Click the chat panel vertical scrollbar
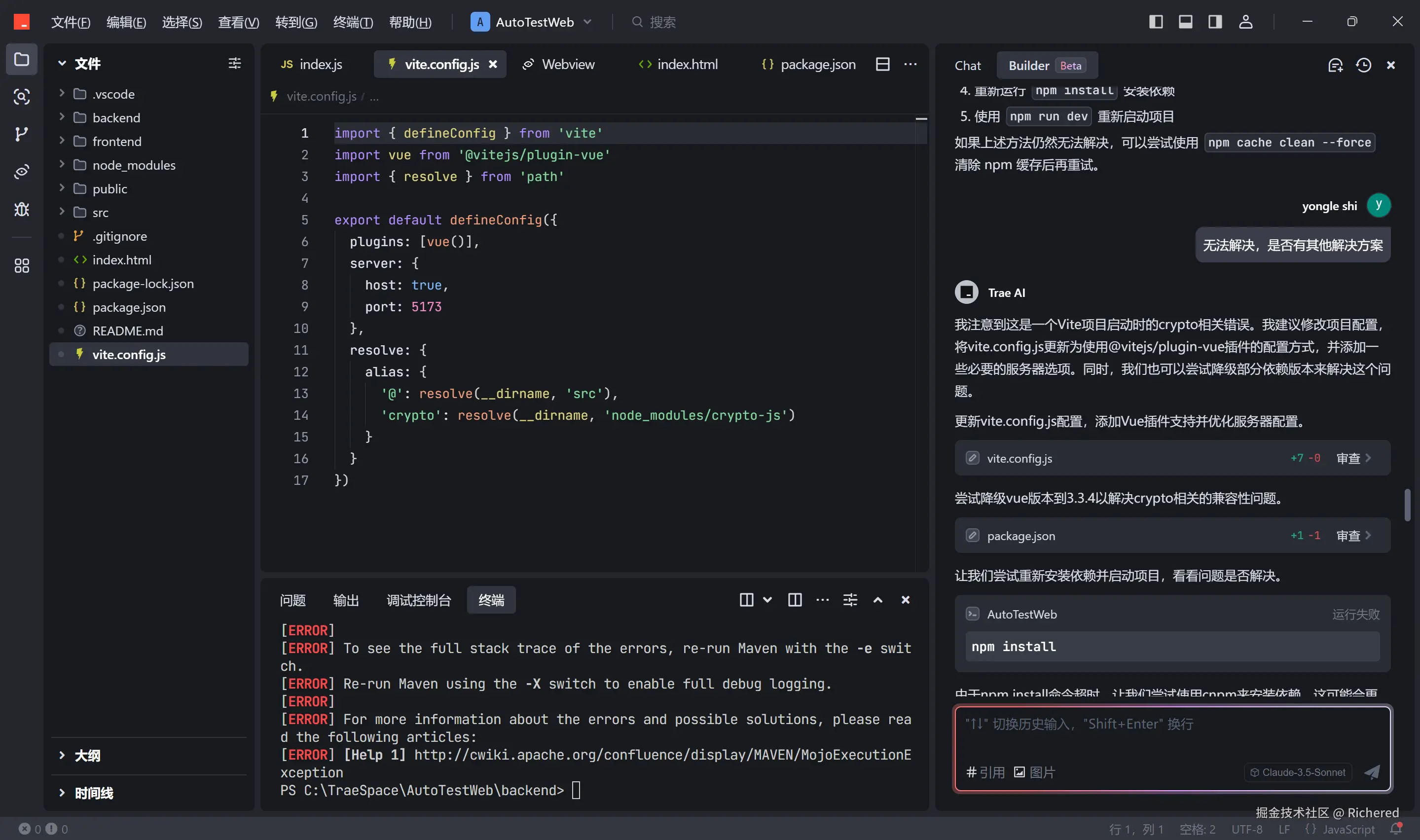This screenshot has height=840, width=1420. tap(1407, 505)
